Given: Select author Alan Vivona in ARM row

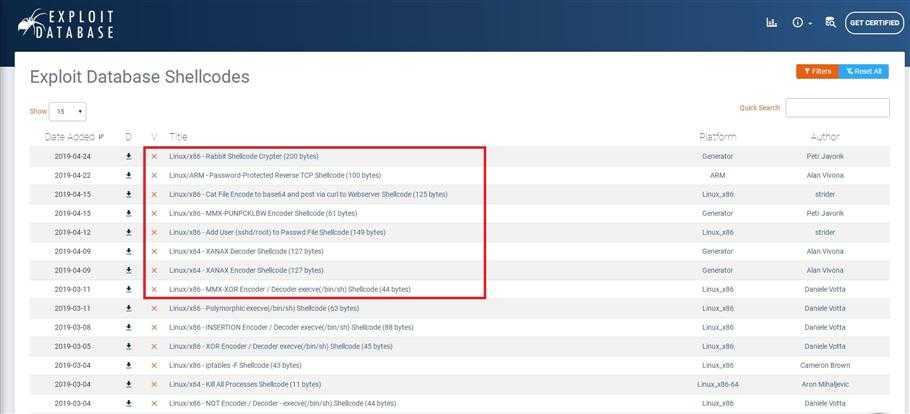Looking at the screenshot, I should coord(825,175).
